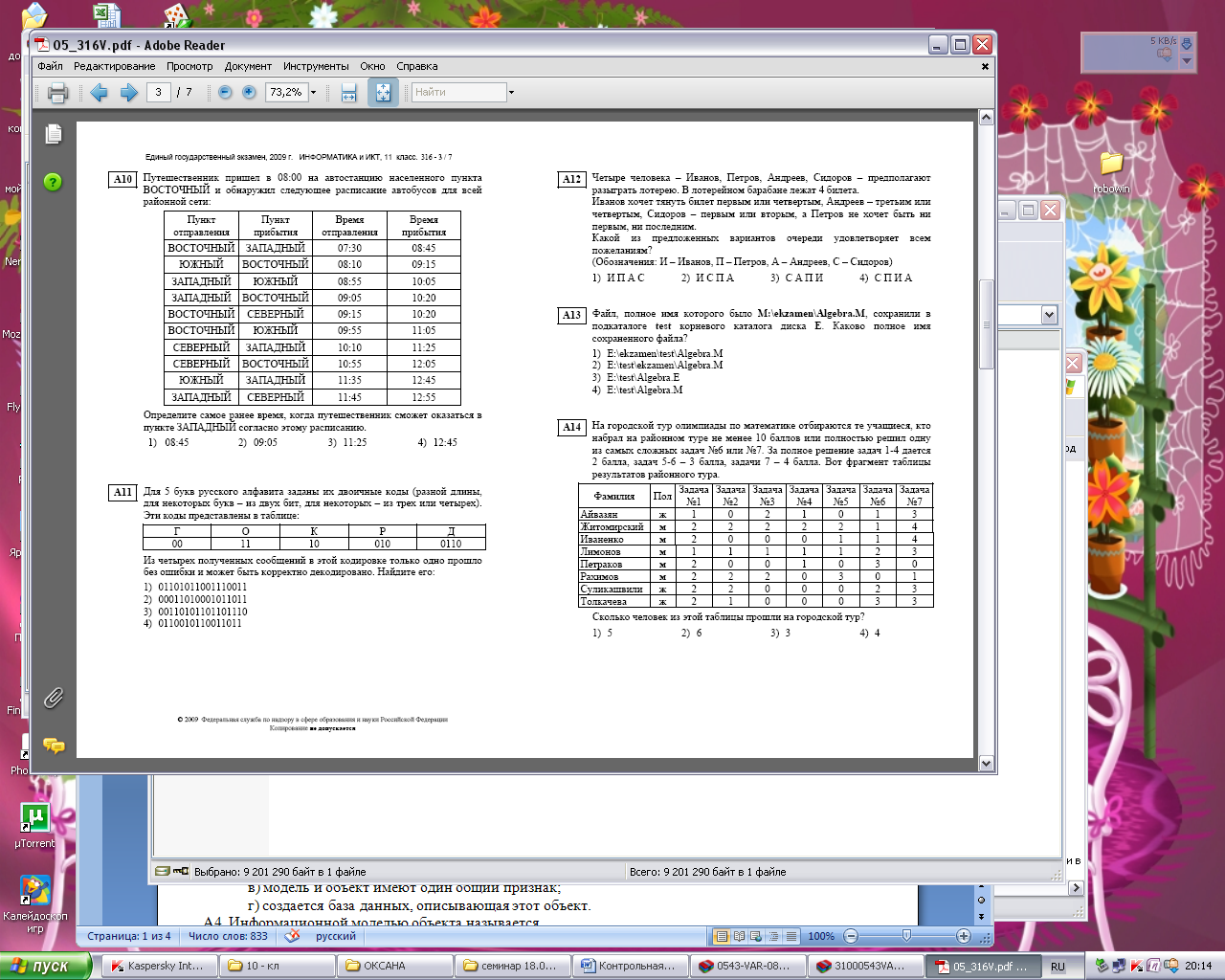Image resolution: width=1225 pixels, height=980 pixels.
Task: Open the zoom level dropdown arrow
Action: pyautogui.click(x=313, y=93)
